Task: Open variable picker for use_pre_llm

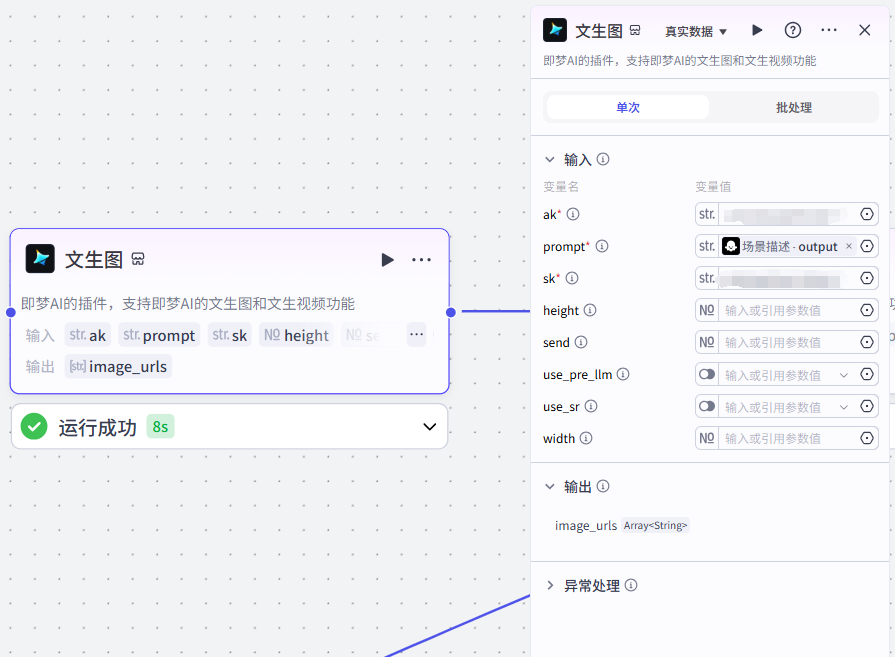Action: coord(866,374)
